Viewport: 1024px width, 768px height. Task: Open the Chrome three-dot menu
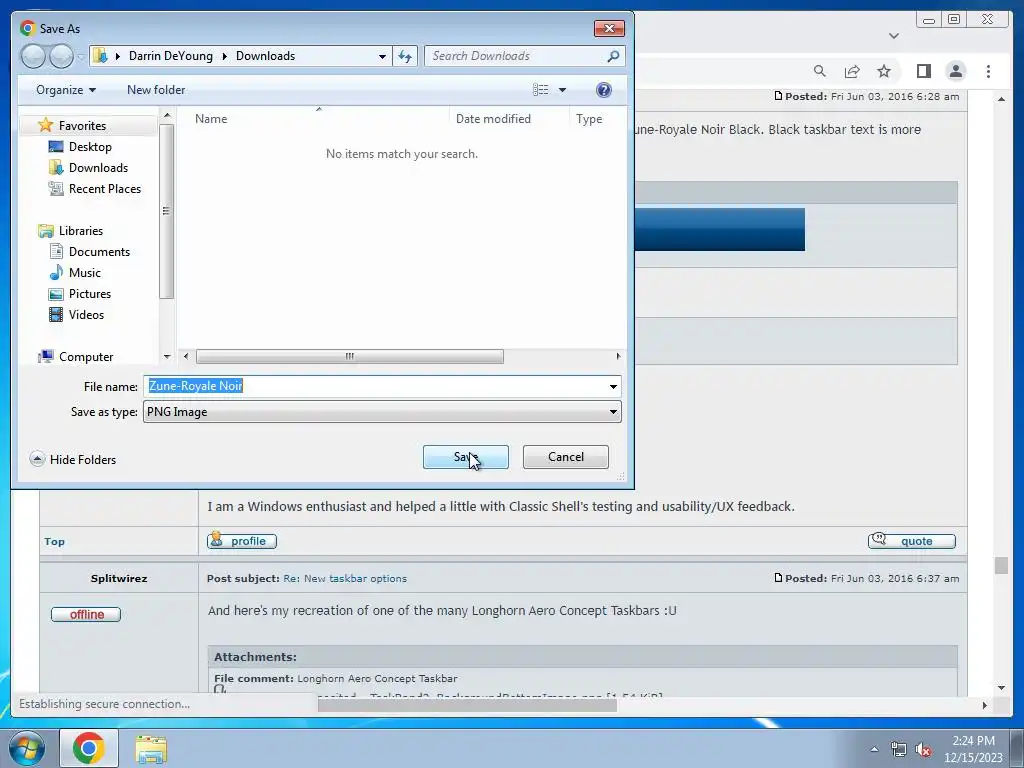click(x=988, y=71)
